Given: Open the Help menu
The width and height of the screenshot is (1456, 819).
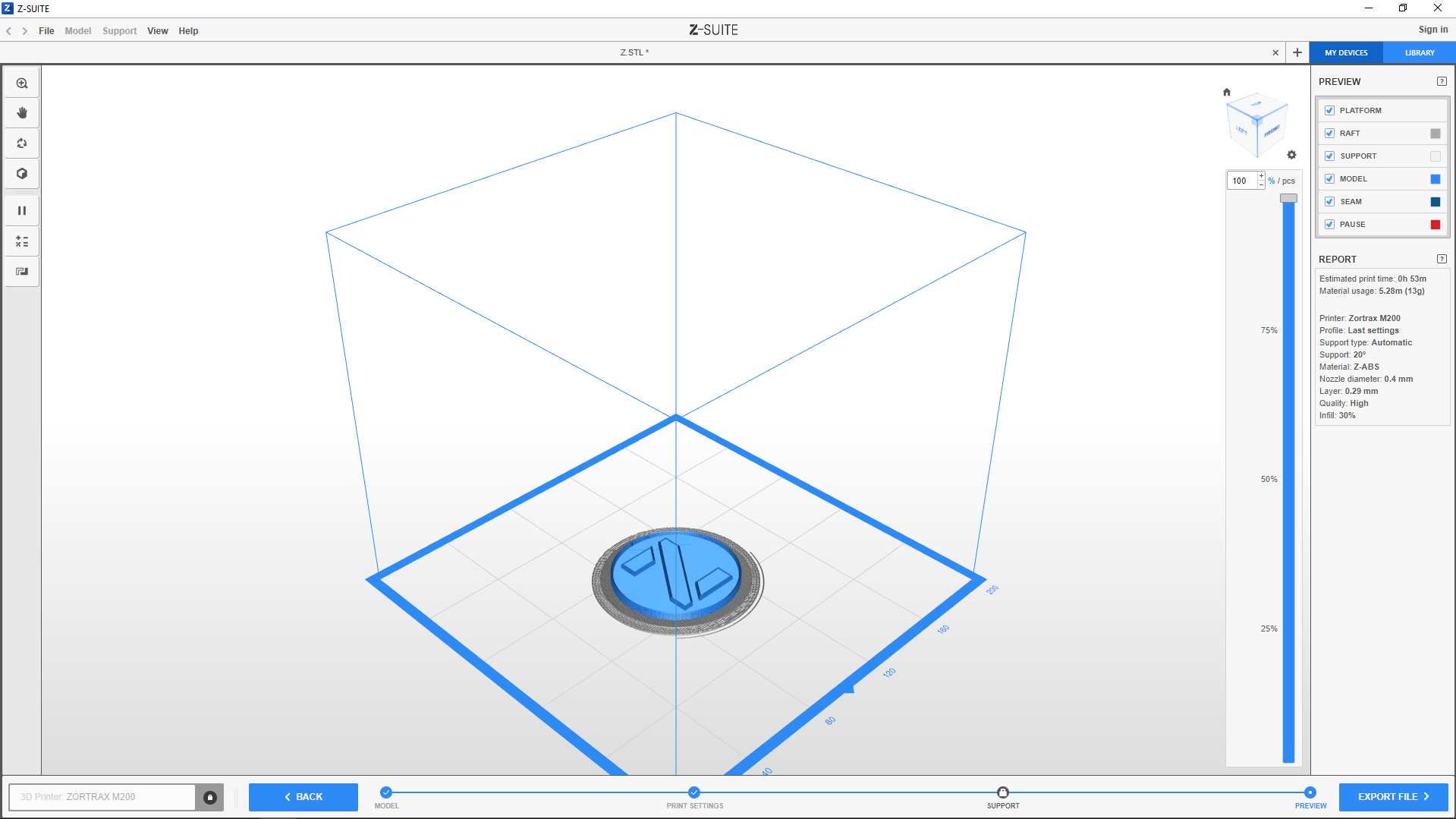Looking at the screenshot, I should pyautogui.click(x=188, y=31).
